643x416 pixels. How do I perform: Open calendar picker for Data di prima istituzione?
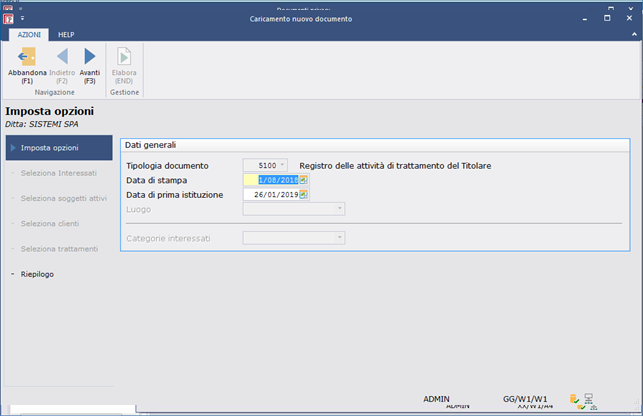tap(303, 194)
